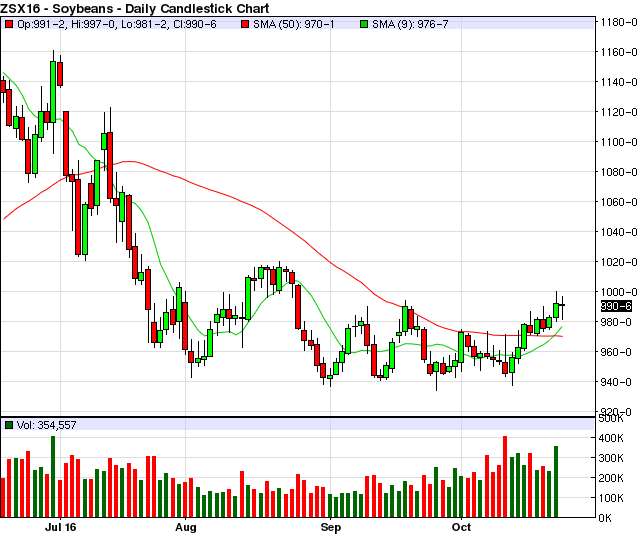This screenshot has width=640, height=536.
Task: Click the 1060-0 price axis label
Action: click(x=618, y=202)
